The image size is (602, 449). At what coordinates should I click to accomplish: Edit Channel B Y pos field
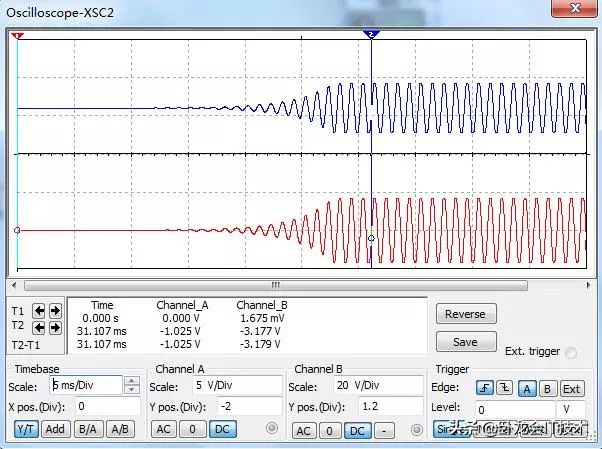(x=390, y=406)
